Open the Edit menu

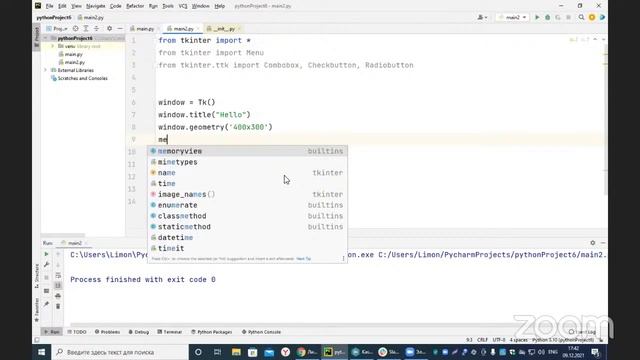pos(62,6)
